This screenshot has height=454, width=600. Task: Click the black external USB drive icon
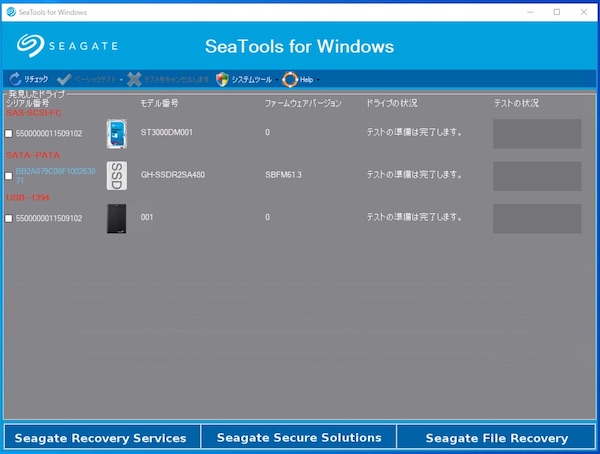[116, 219]
